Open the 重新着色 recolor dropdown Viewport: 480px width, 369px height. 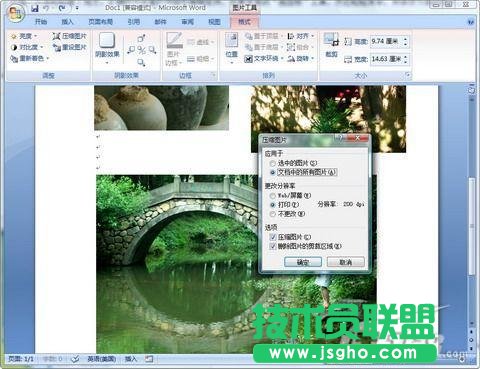pyautogui.click(x=29, y=58)
